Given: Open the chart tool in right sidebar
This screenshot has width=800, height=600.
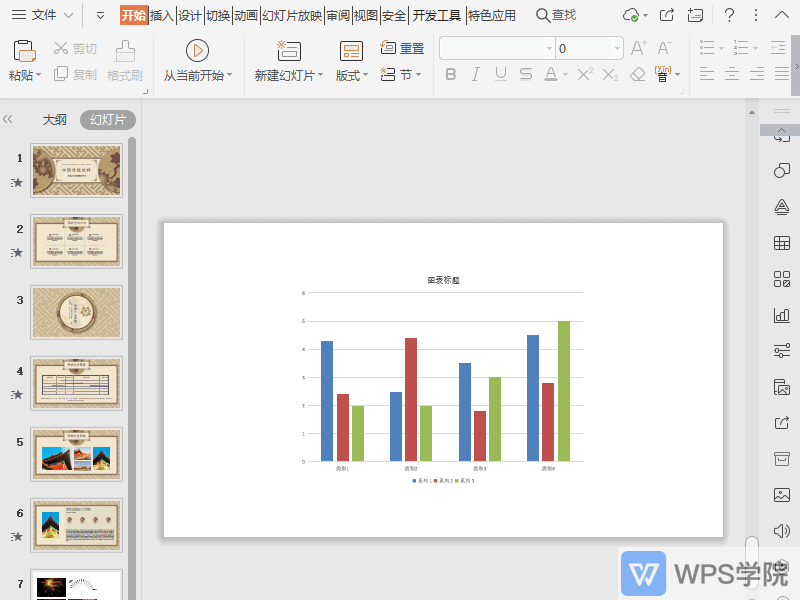Looking at the screenshot, I should 782,315.
